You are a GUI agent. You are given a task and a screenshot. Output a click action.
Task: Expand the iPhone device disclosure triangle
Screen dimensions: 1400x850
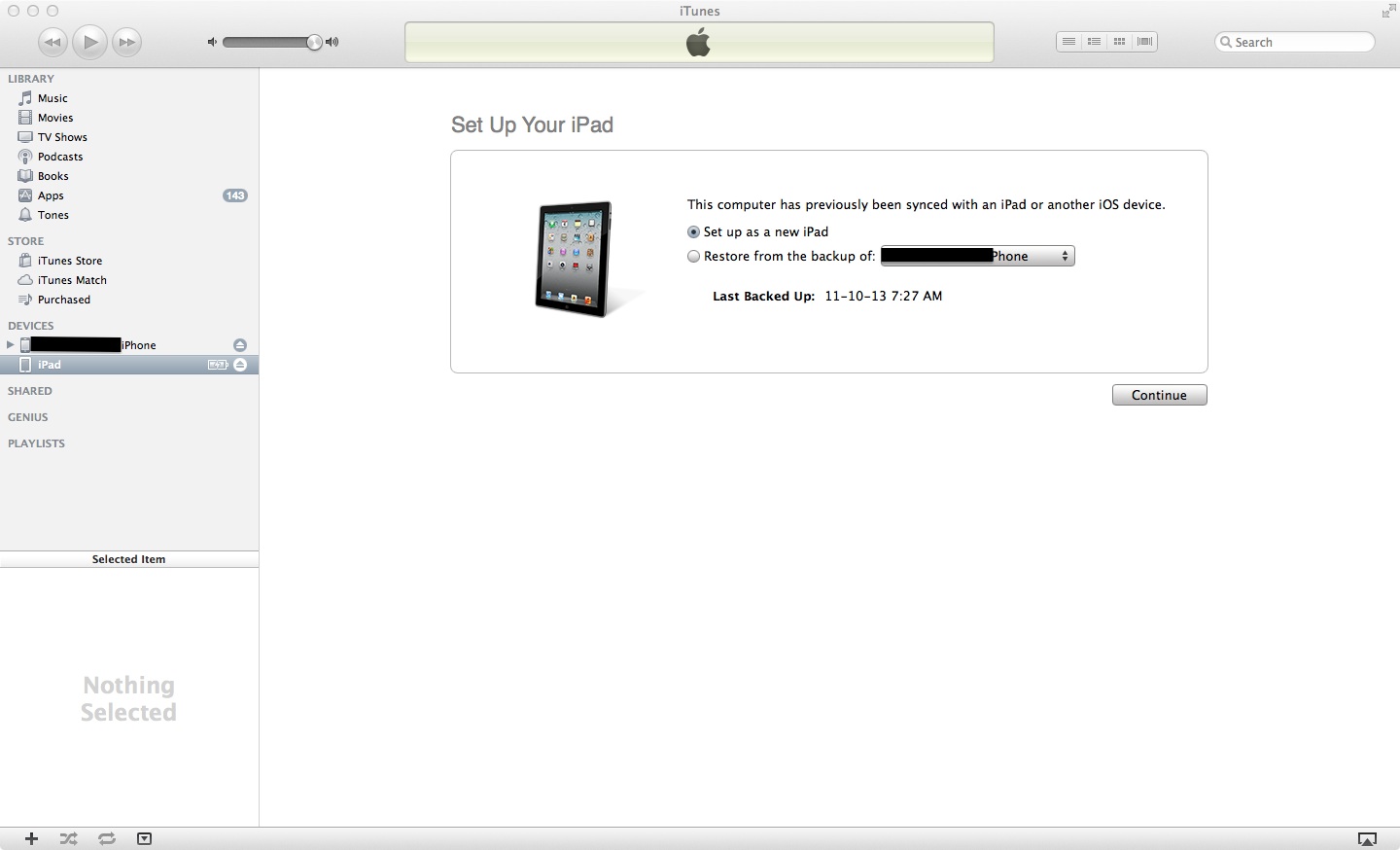click(x=11, y=345)
